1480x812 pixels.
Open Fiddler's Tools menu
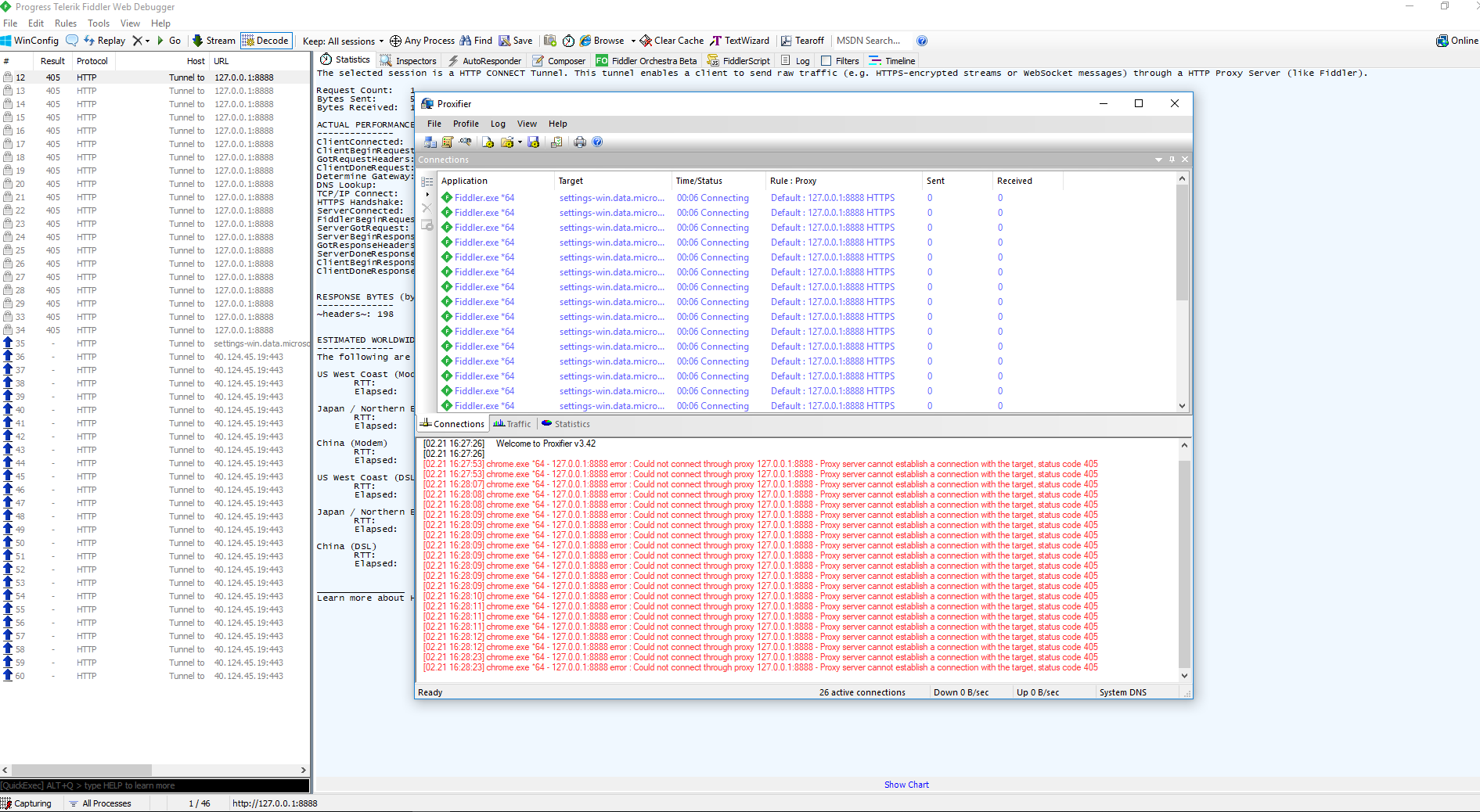point(99,23)
